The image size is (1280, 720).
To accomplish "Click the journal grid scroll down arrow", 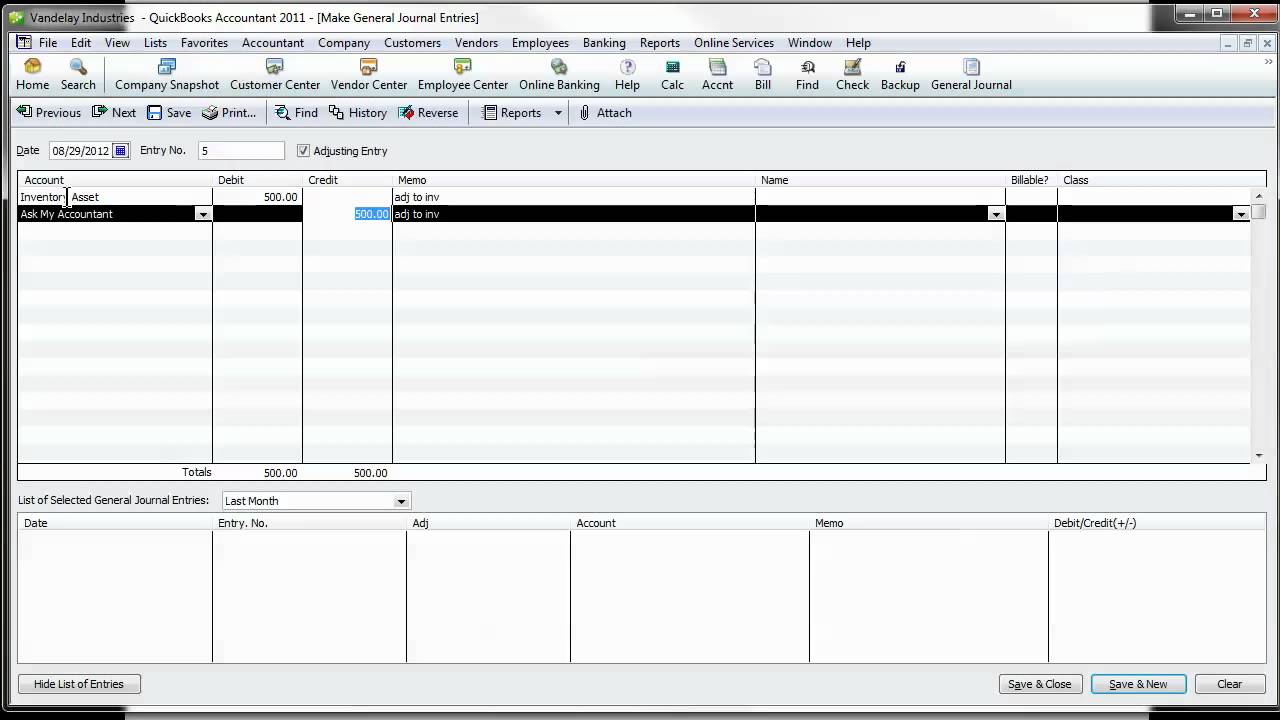I will click(1259, 456).
